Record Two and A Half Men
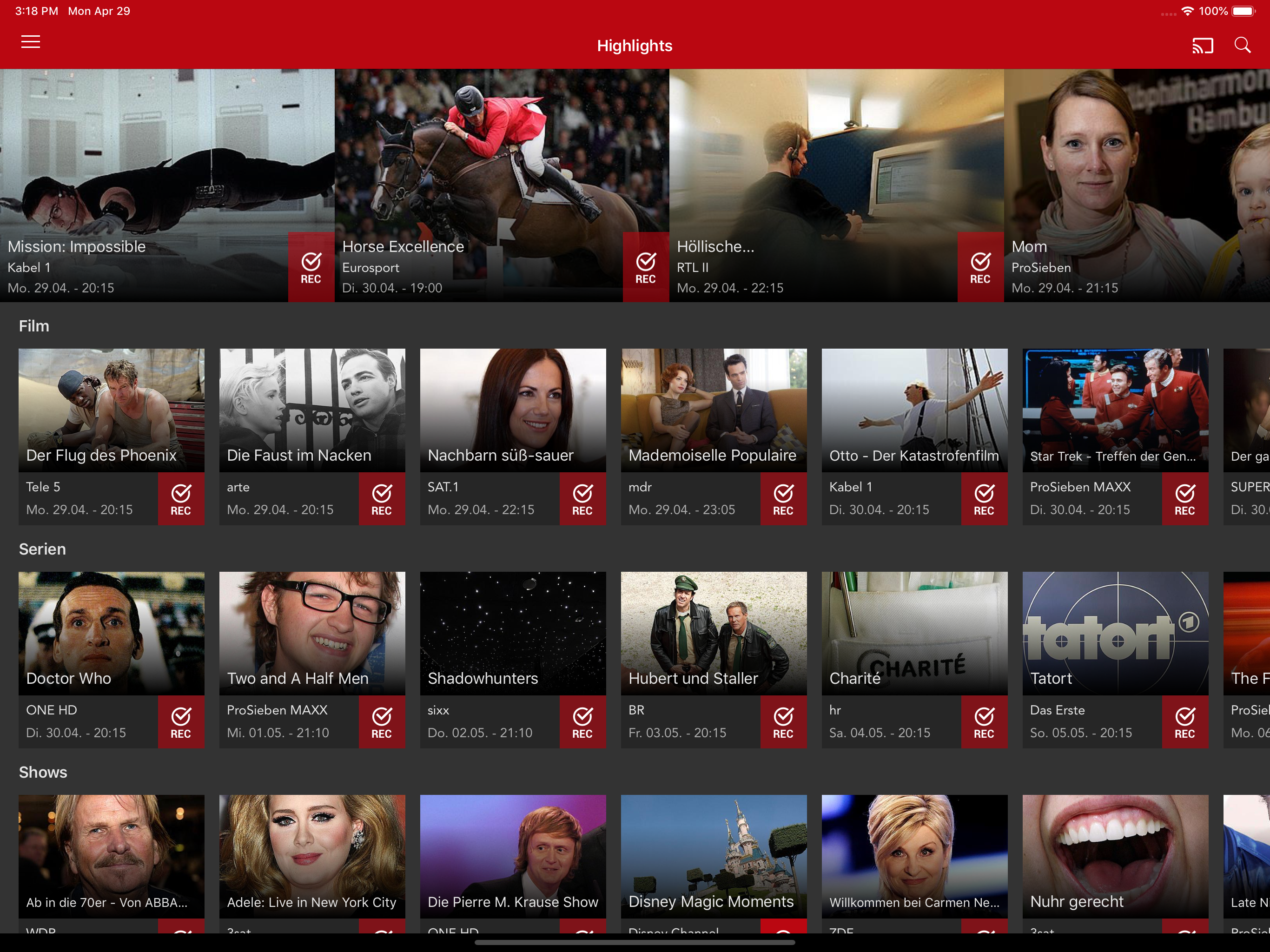Image resolution: width=1270 pixels, height=952 pixels. (382, 722)
